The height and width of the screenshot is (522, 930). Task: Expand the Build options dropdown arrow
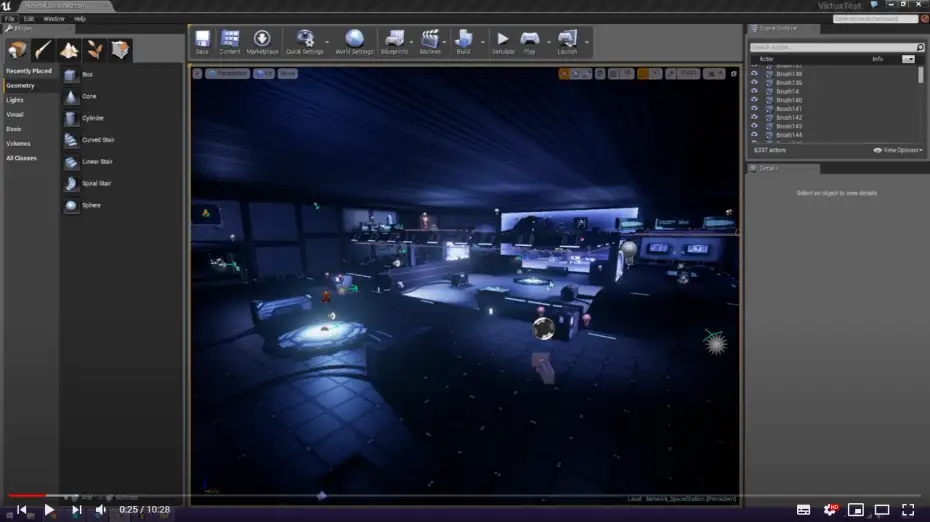[x=483, y=42]
